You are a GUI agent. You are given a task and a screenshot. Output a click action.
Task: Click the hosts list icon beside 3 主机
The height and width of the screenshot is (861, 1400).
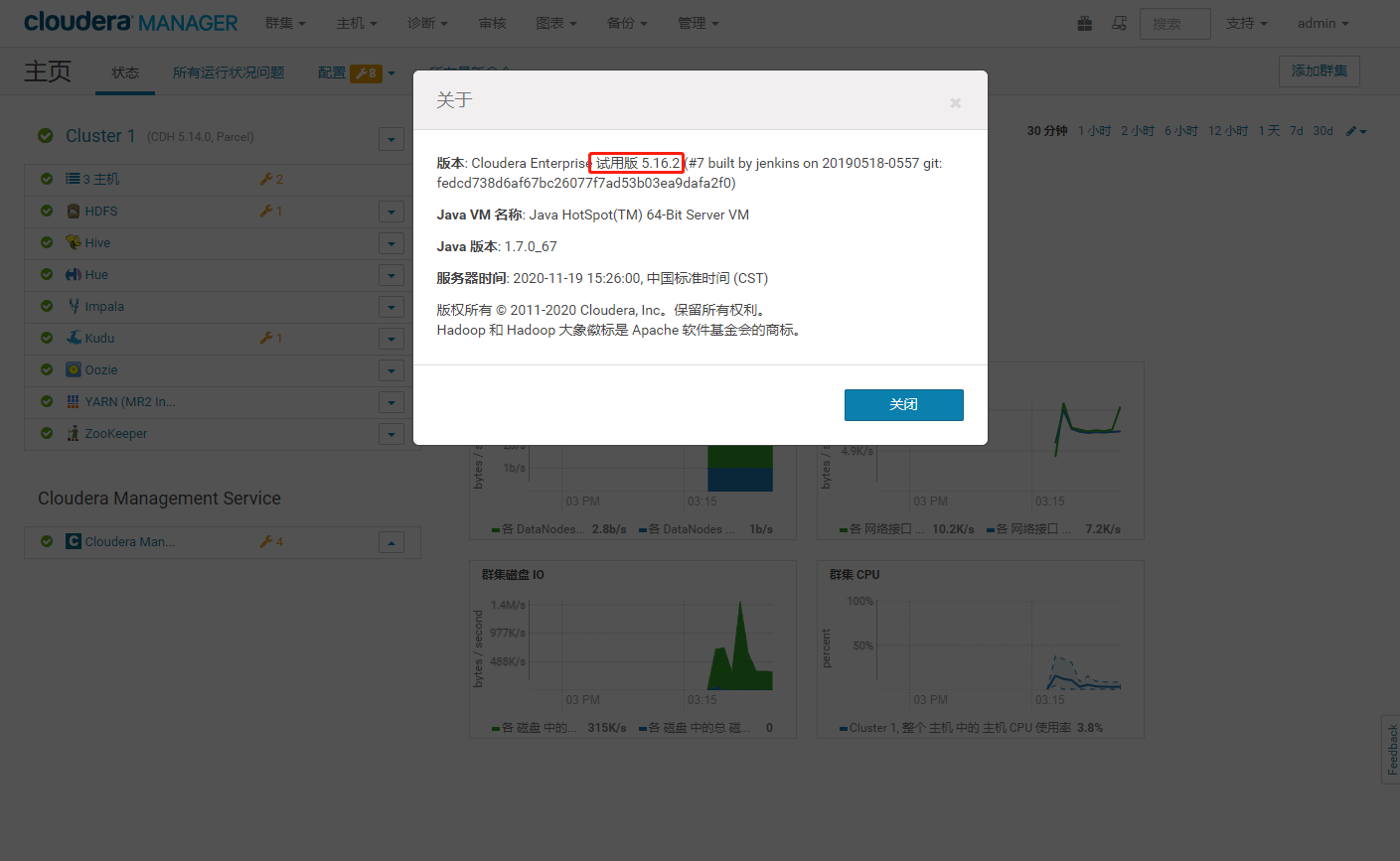[73, 179]
